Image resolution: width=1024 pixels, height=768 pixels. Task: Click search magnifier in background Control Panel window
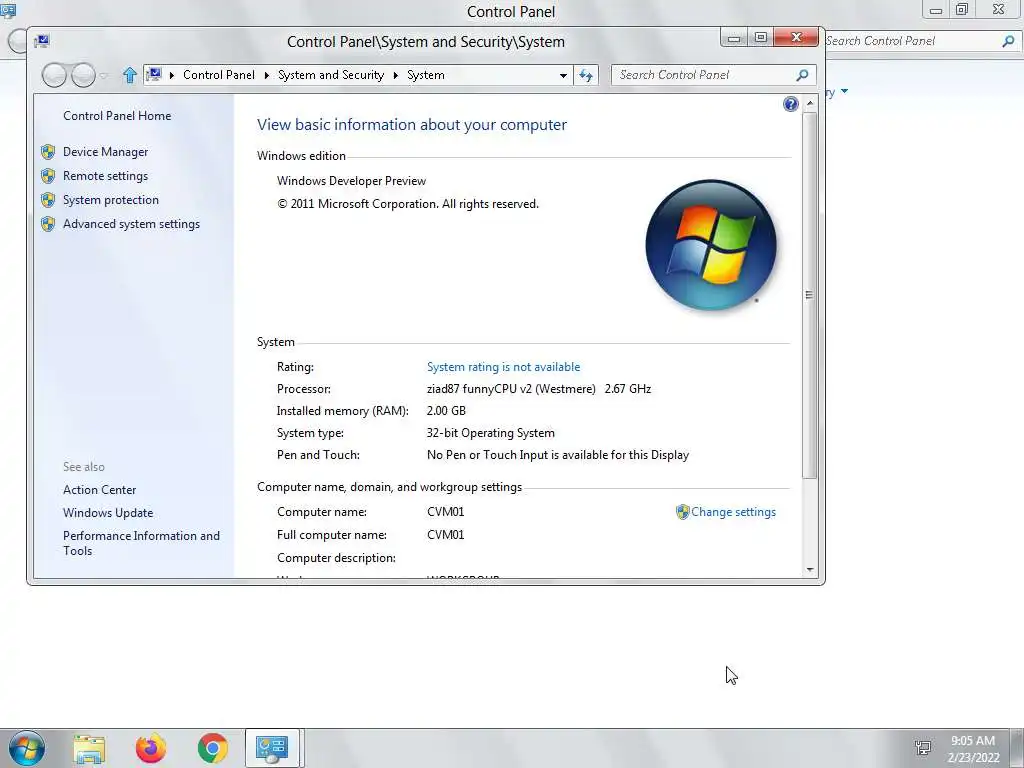point(1008,41)
